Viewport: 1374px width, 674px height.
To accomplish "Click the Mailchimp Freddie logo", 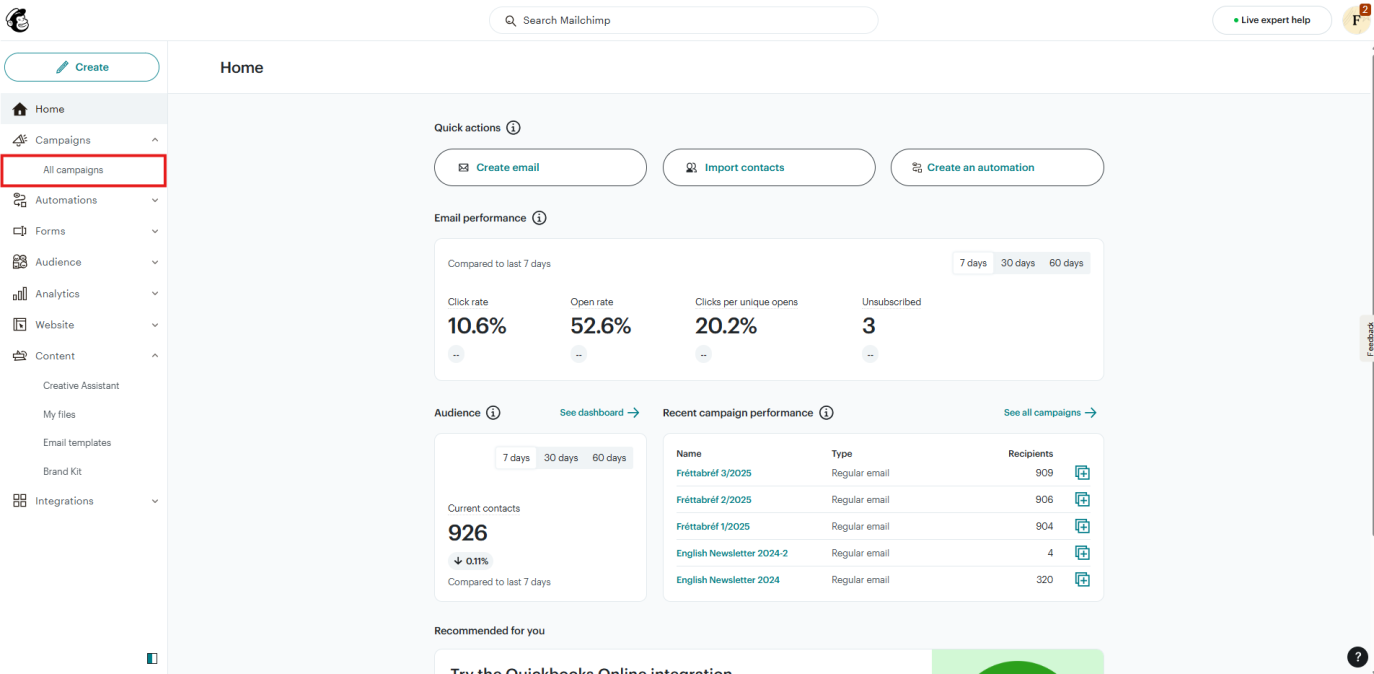I will 18,20.
